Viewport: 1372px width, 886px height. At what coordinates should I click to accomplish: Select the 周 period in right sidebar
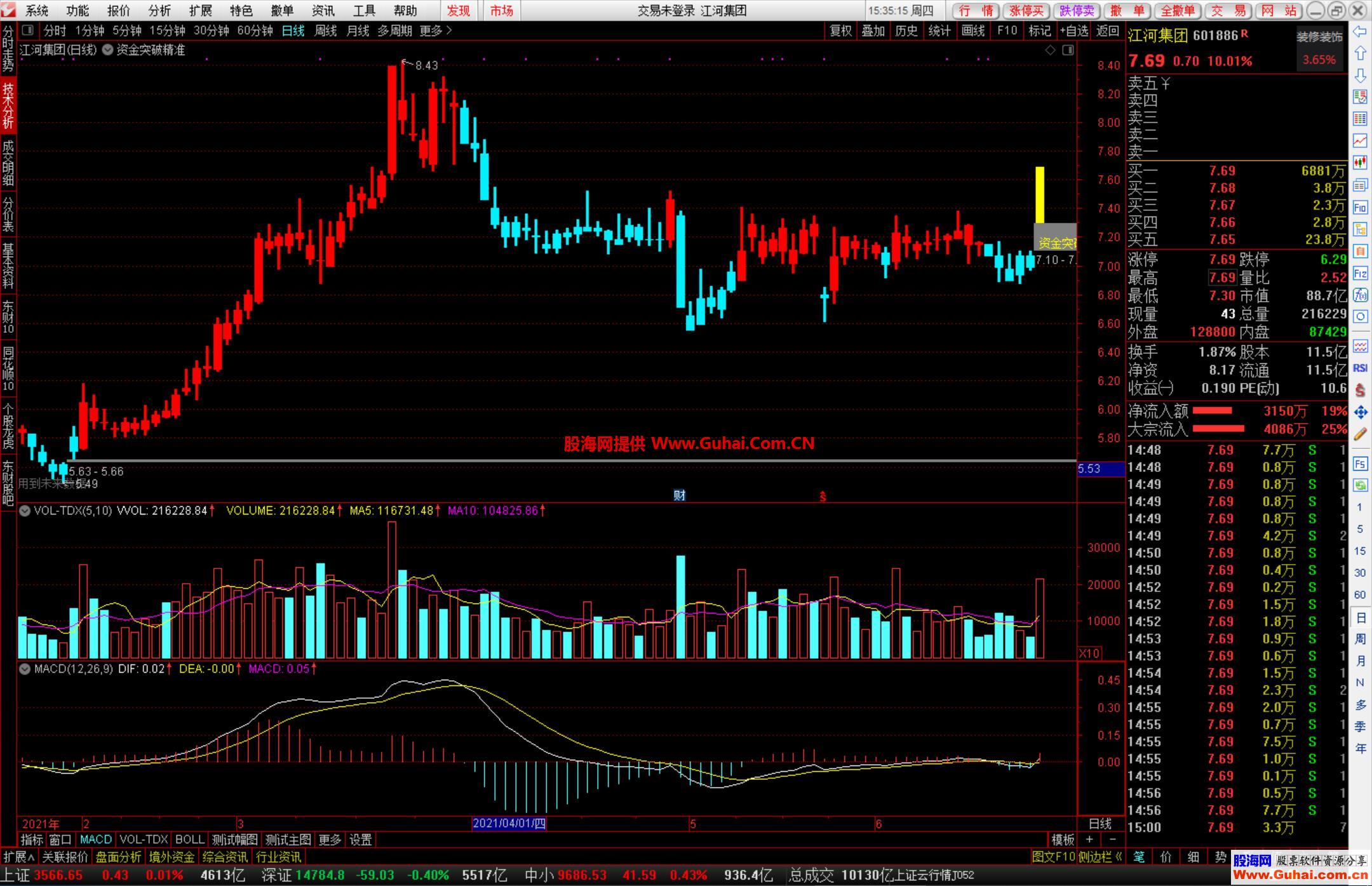coord(1360,639)
